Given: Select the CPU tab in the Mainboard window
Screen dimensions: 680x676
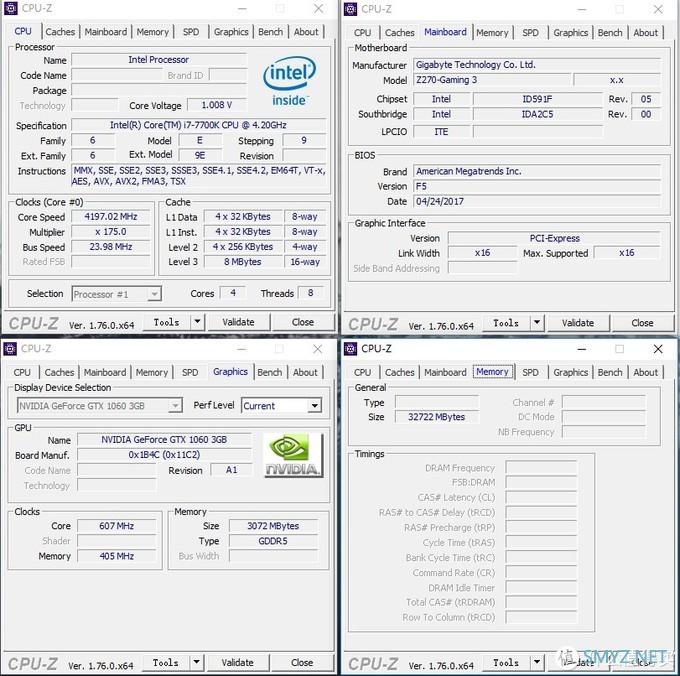Looking at the screenshot, I should (363, 33).
